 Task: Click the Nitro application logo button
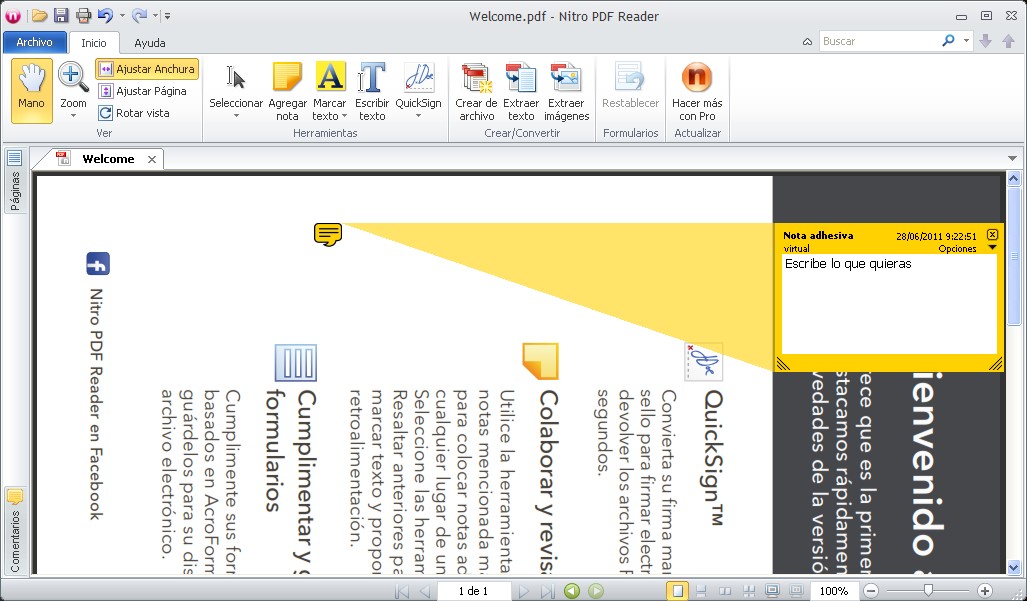pos(12,16)
